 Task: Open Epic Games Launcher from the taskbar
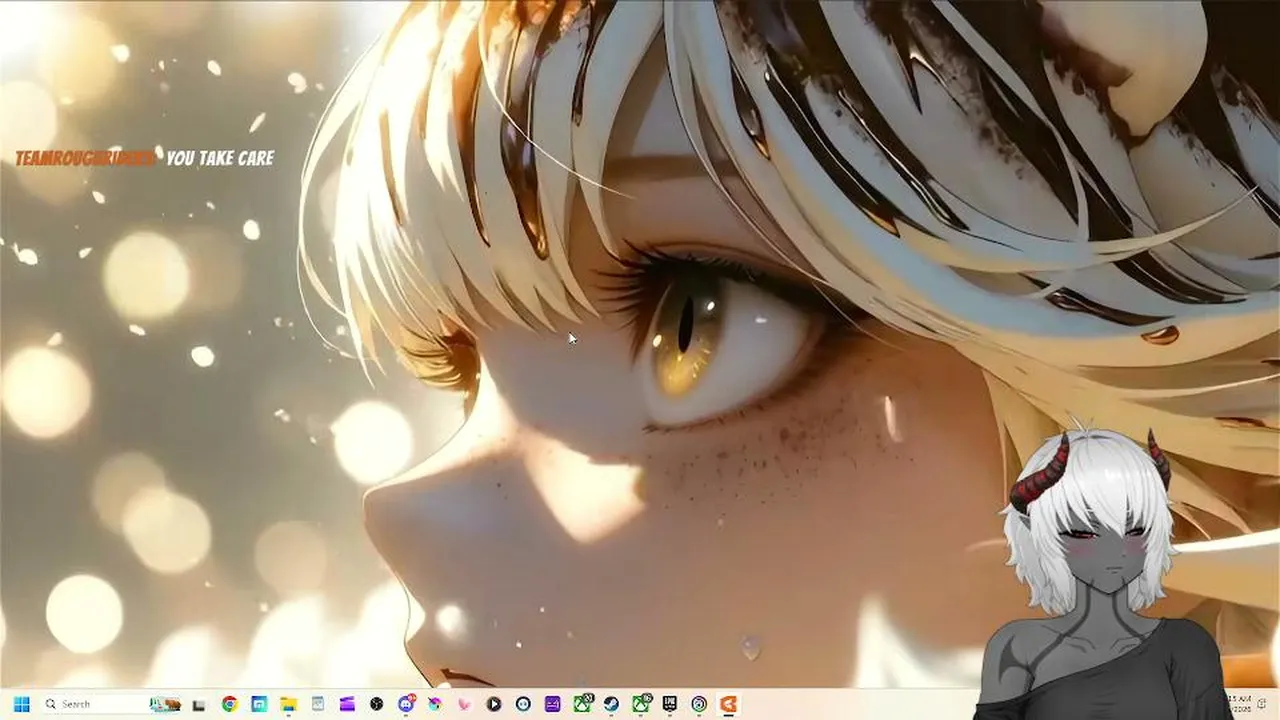point(670,704)
